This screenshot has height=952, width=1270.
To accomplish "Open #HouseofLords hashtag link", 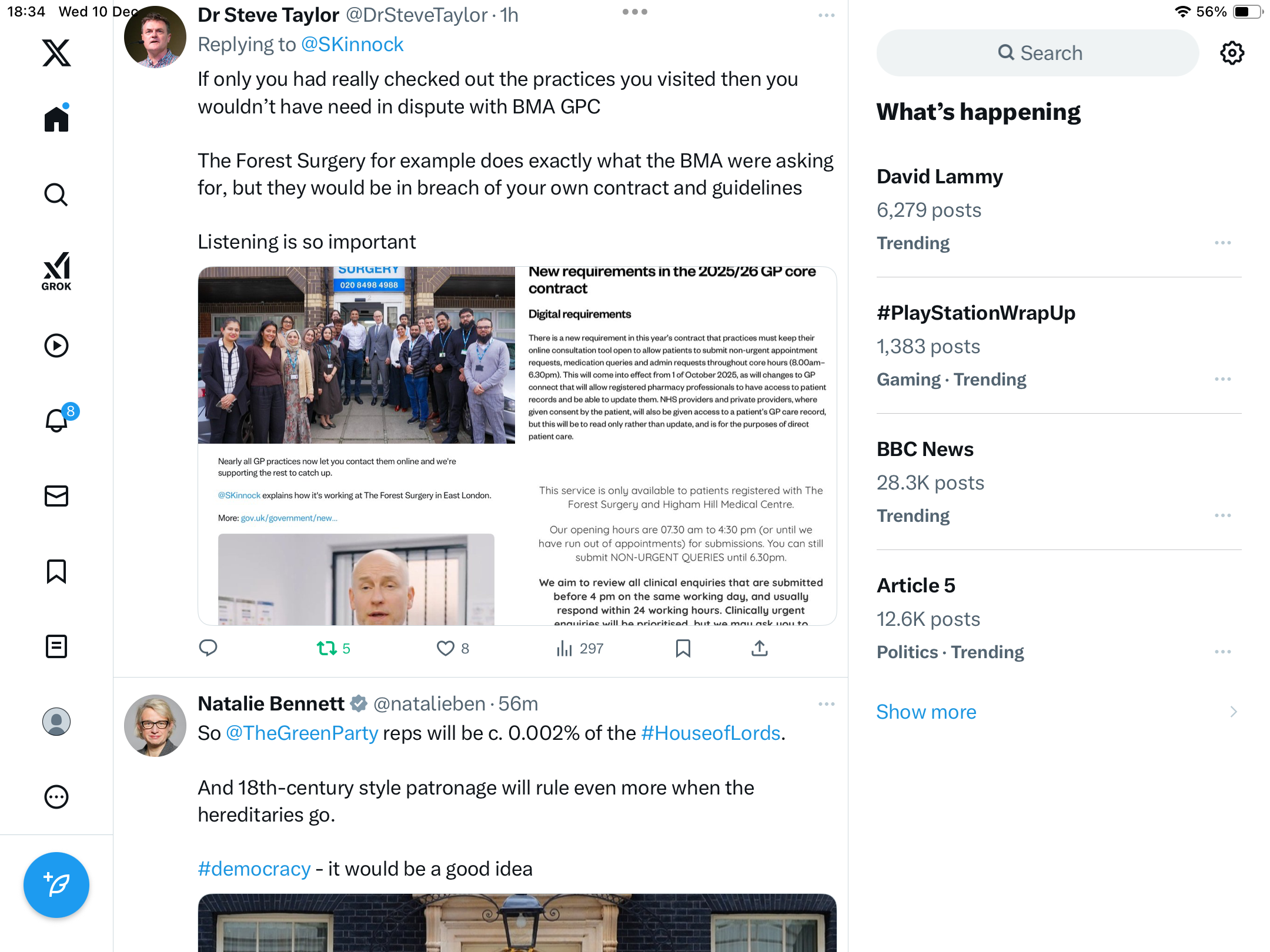I will [x=710, y=733].
